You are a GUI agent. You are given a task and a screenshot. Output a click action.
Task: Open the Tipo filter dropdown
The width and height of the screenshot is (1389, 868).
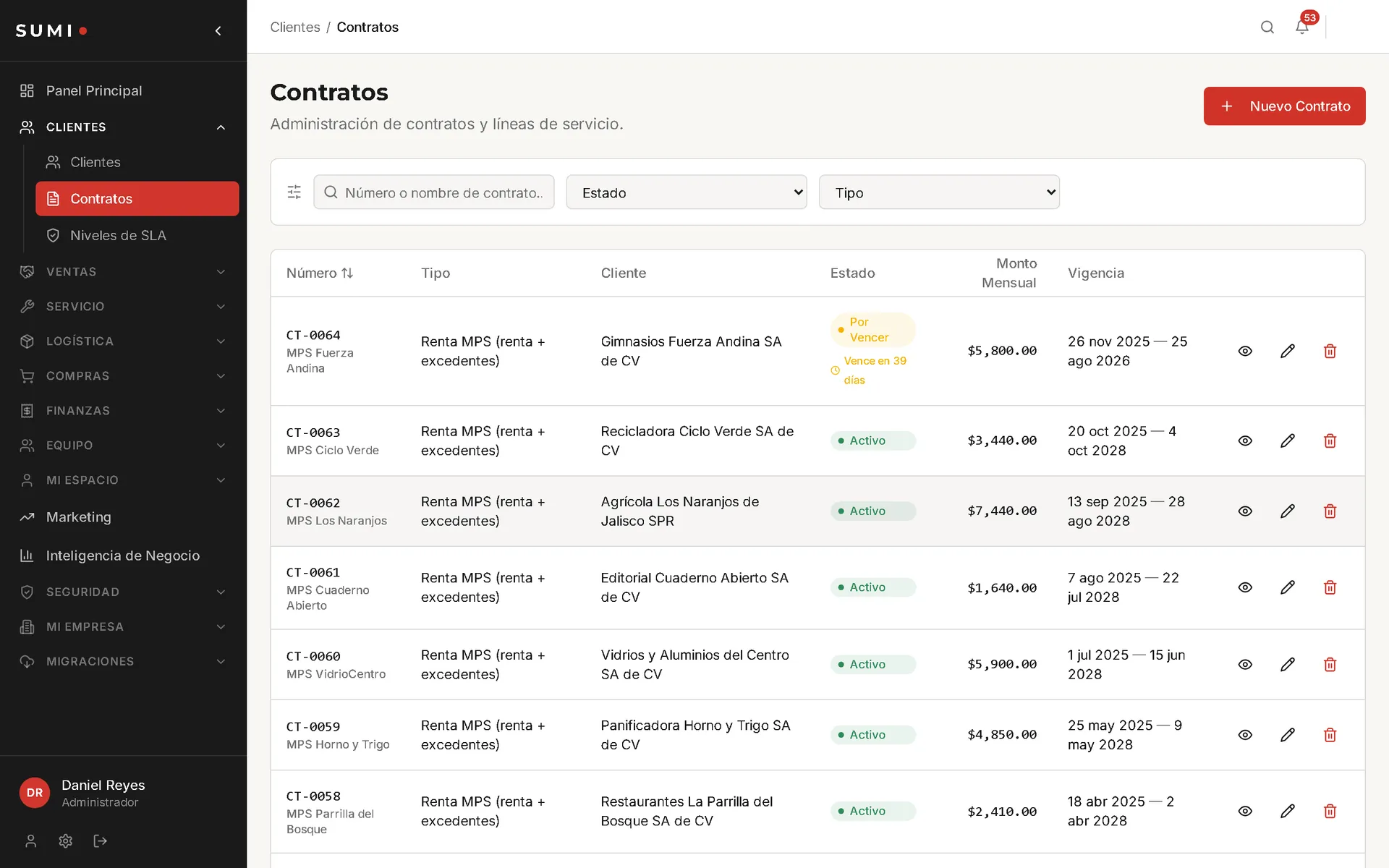point(939,192)
